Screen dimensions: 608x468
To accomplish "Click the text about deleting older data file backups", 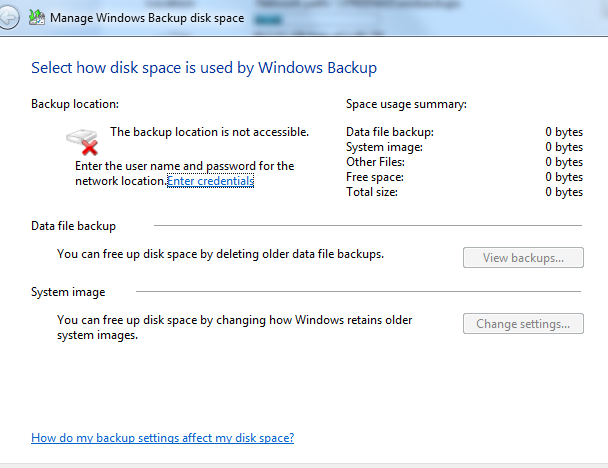I will pos(220,254).
